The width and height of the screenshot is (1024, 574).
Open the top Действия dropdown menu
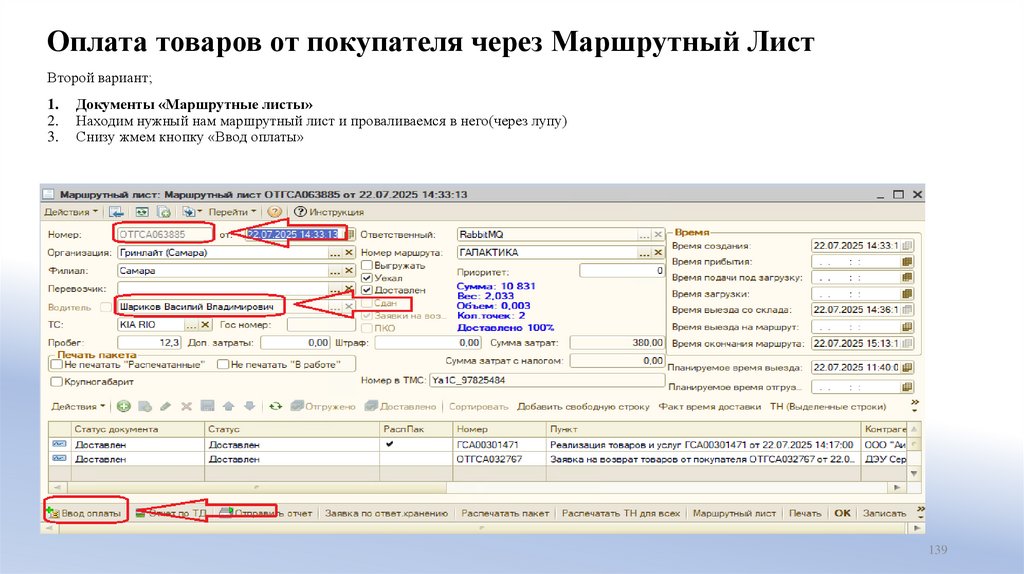[x=71, y=212]
